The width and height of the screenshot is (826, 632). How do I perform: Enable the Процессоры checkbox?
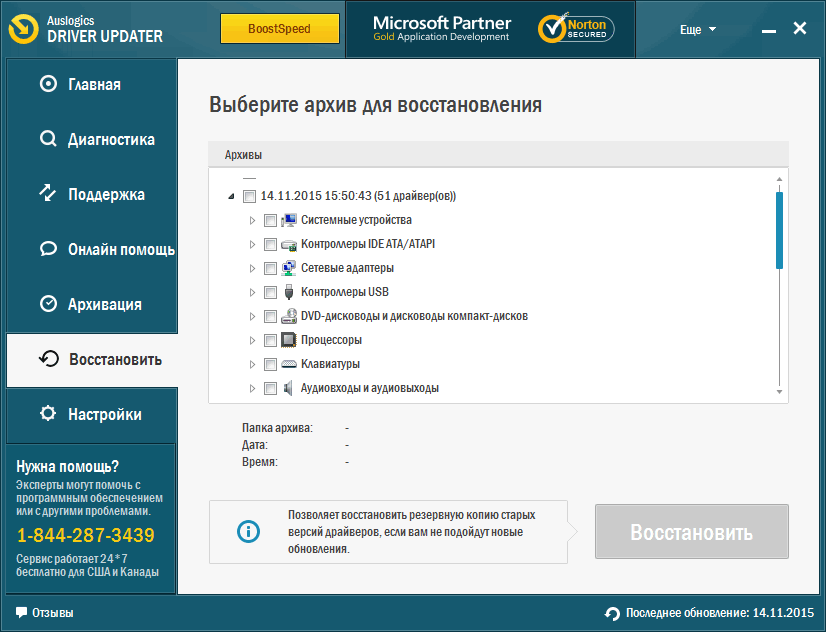point(270,340)
